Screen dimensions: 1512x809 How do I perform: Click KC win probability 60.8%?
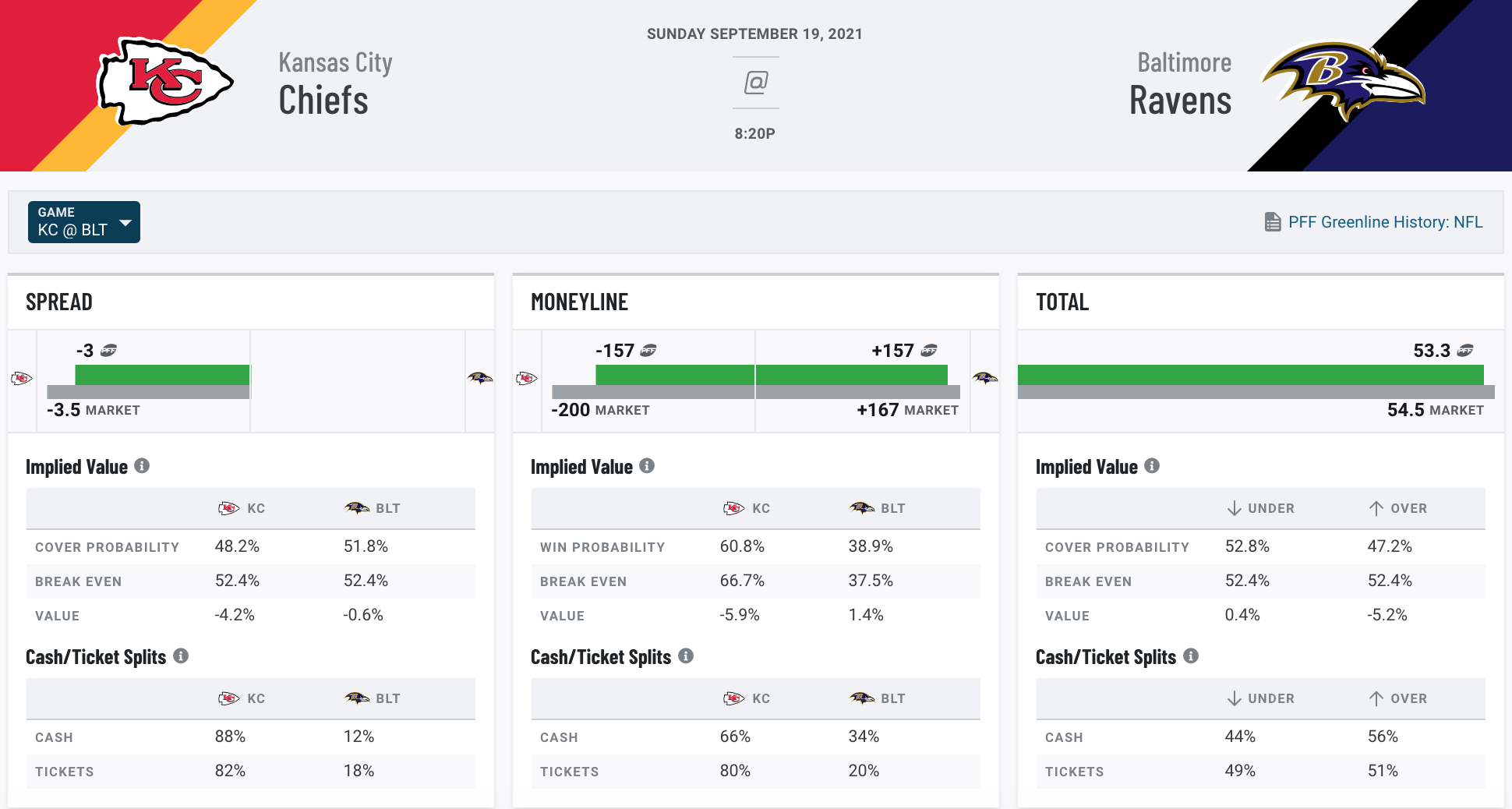[x=742, y=546]
